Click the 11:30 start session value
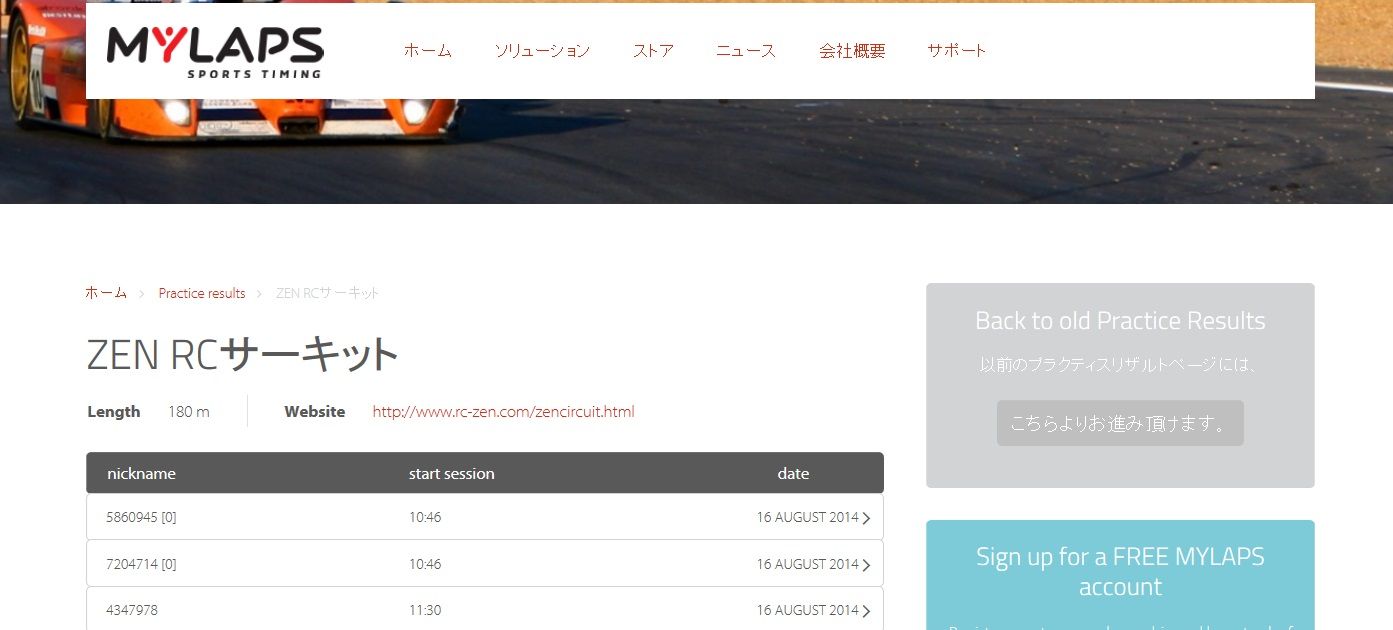The width and height of the screenshot is (1393, 630). pyautogui.click(x=425, y=610)
